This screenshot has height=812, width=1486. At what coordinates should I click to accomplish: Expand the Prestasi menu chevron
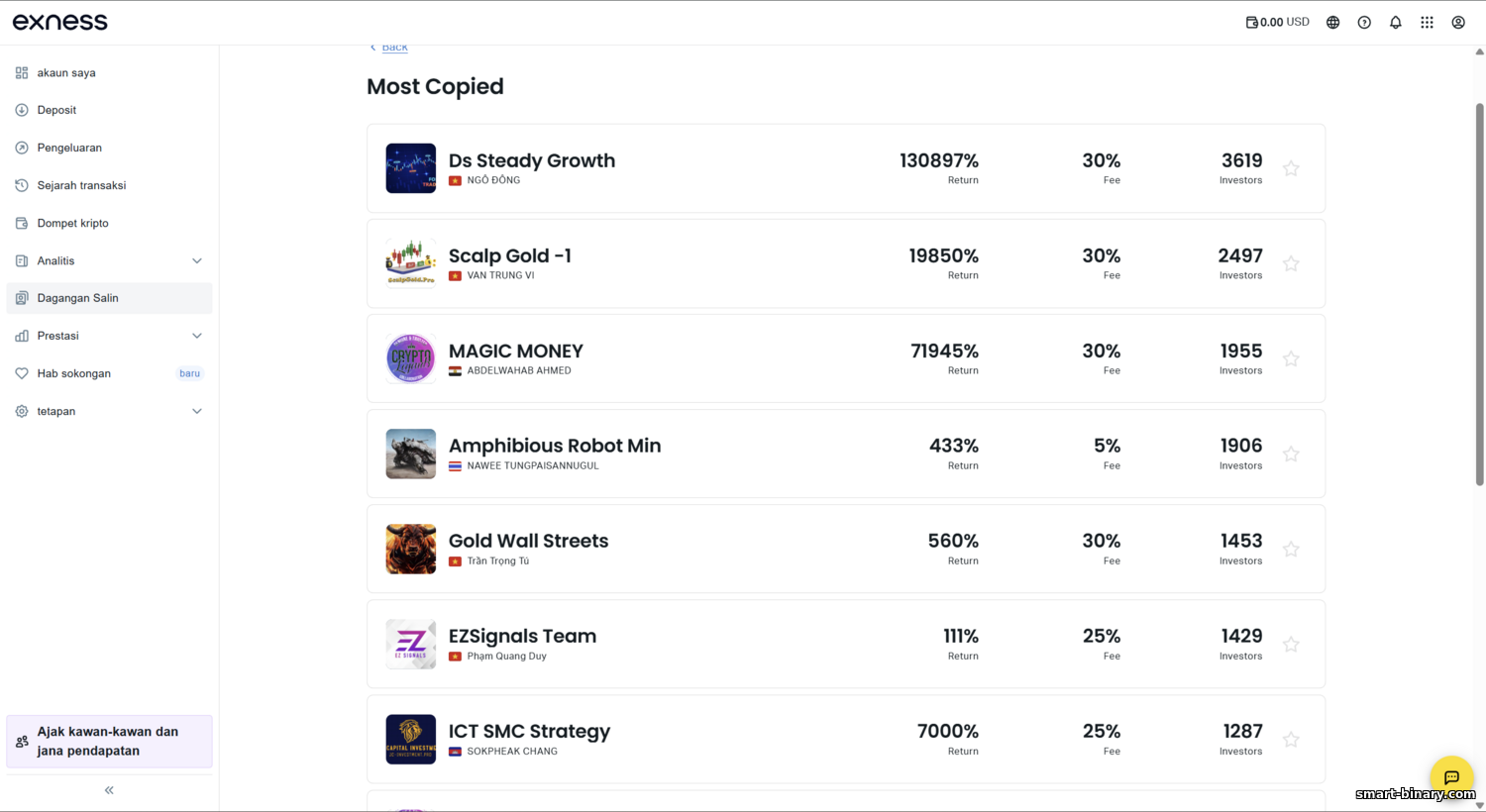point(197,336)
